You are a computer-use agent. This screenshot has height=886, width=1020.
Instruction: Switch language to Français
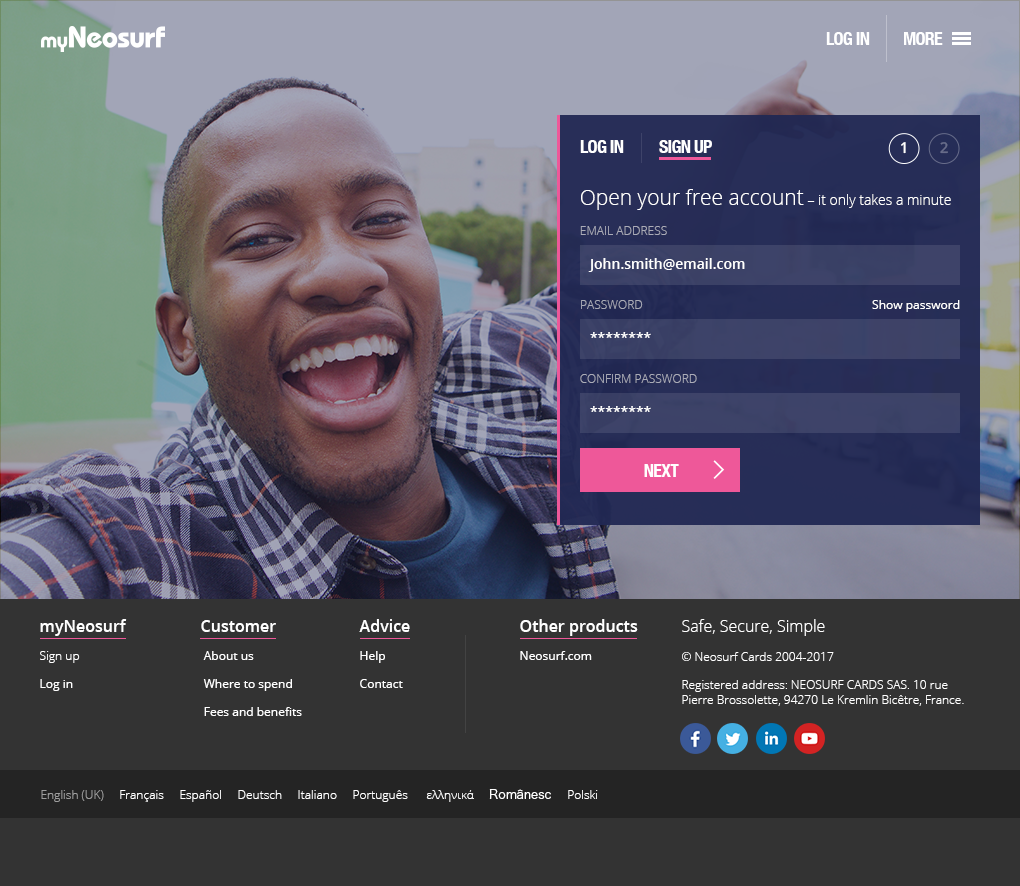(x=141, y=795)
